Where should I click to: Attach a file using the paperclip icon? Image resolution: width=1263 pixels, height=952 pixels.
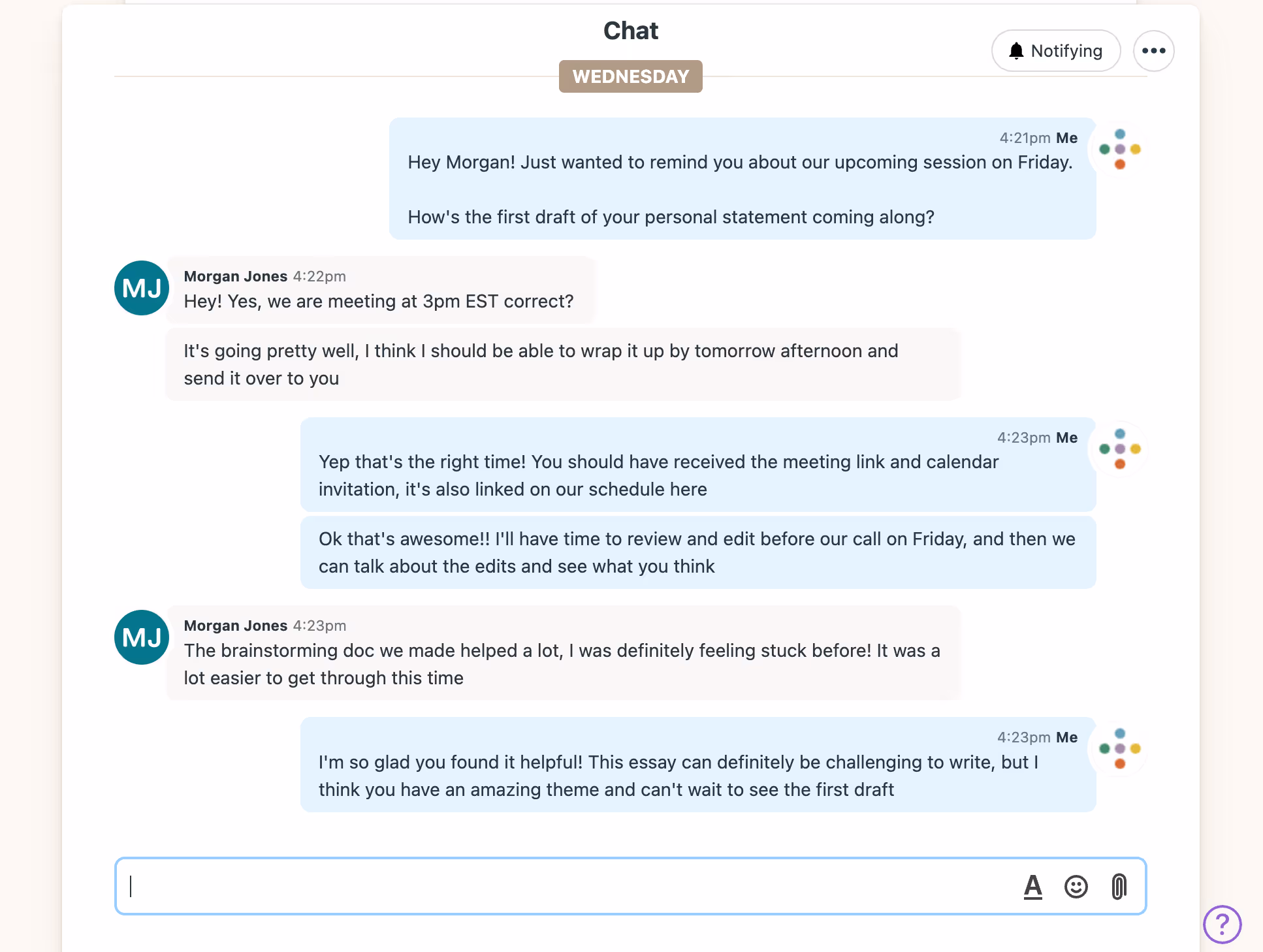1118,887
